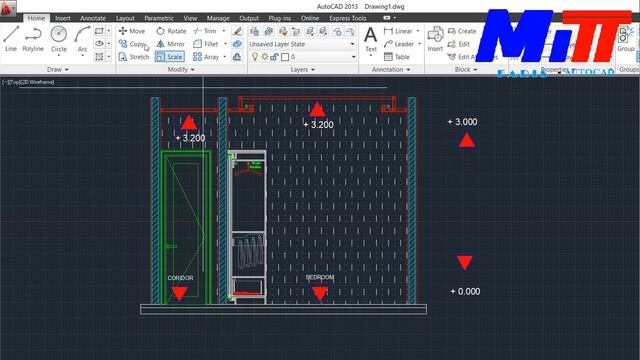This screenshot has height=360, width=640.
Task: Open the Output ribbon tab
Action: (249, 18)
